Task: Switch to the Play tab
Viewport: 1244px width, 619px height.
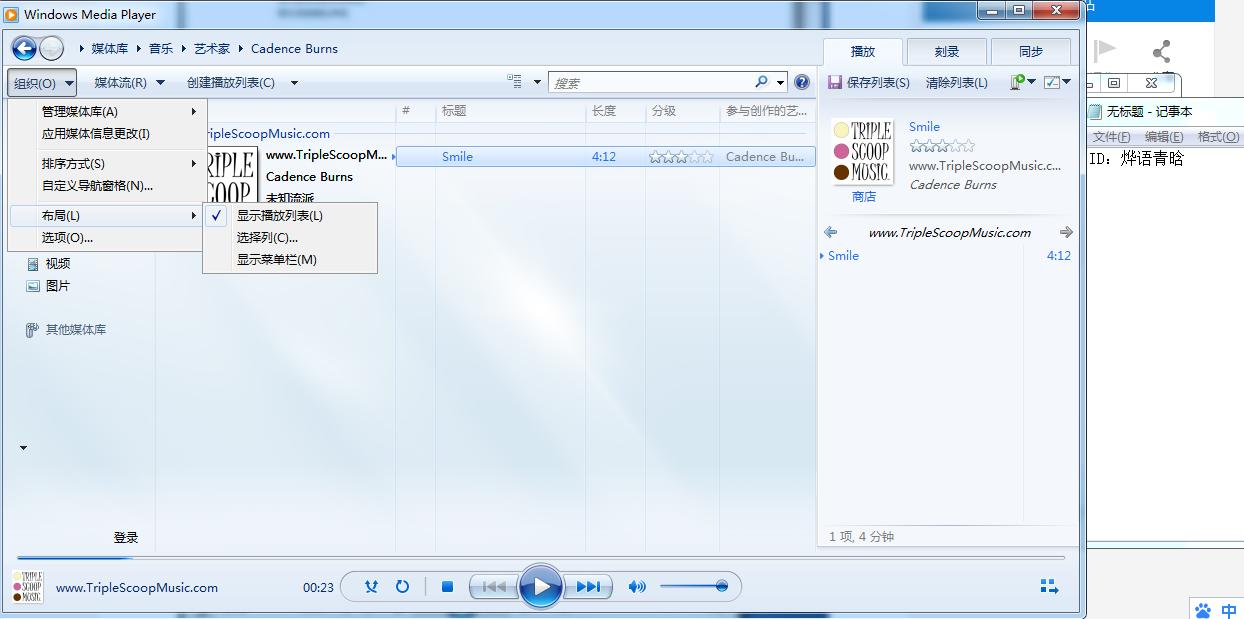Action: tap(862, 52)
